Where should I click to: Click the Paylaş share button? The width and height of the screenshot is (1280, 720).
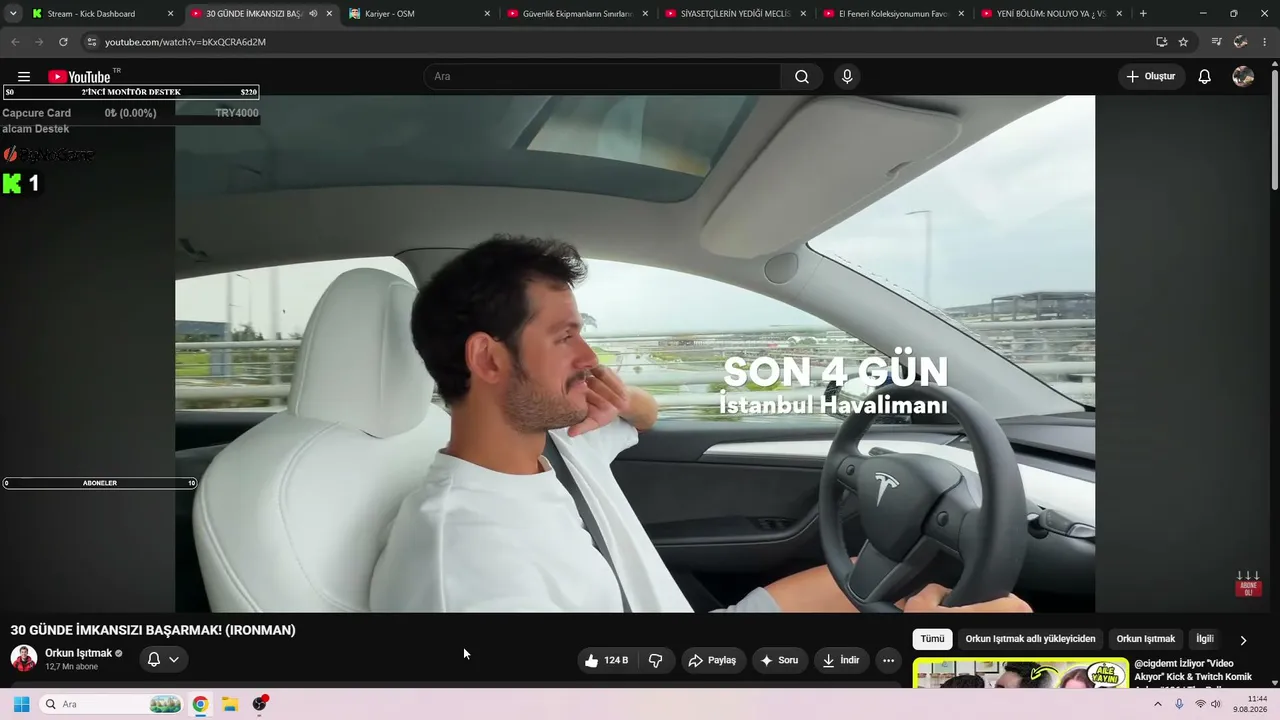(714, 660)
